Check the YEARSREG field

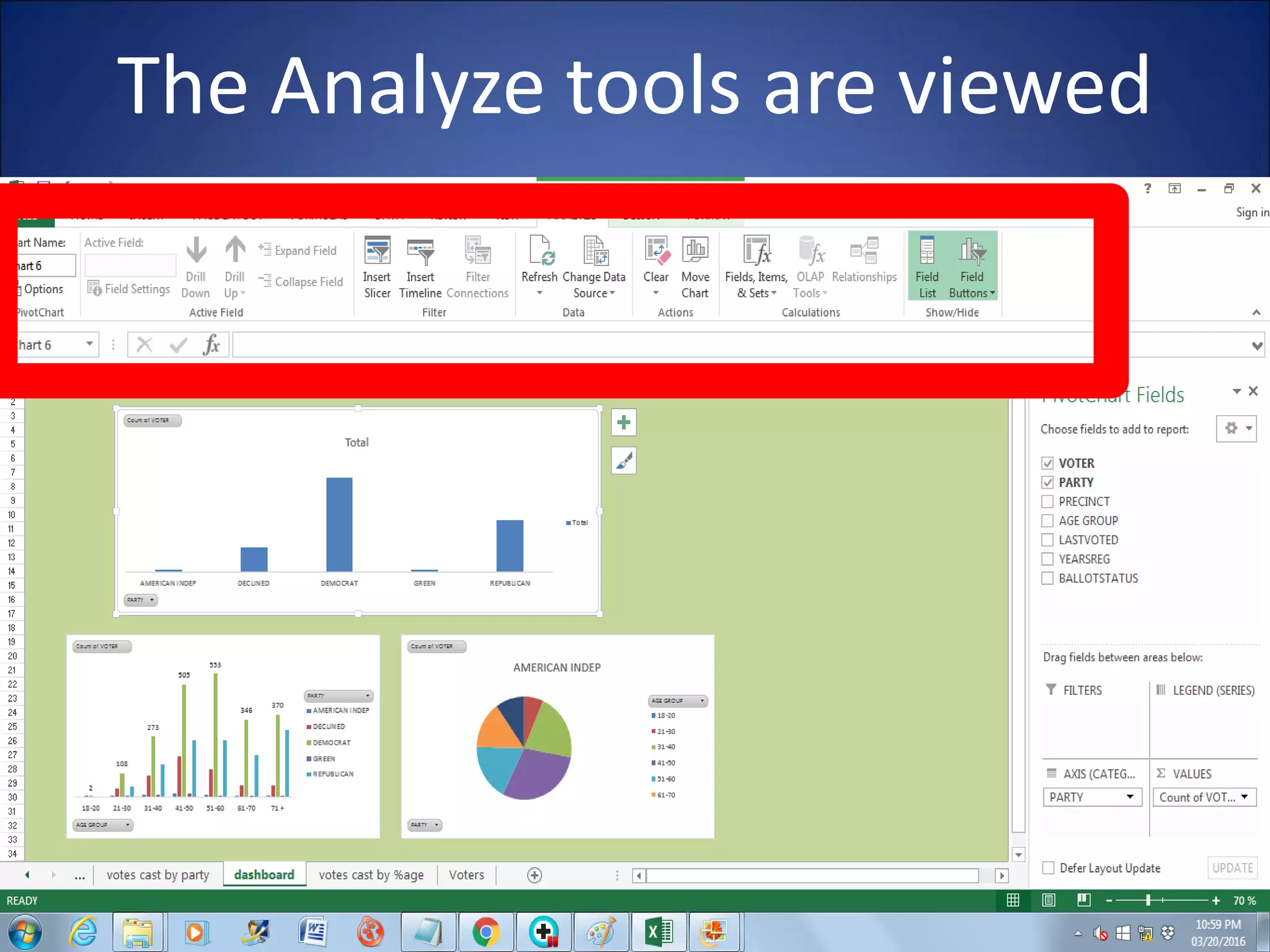[1048, 559]
